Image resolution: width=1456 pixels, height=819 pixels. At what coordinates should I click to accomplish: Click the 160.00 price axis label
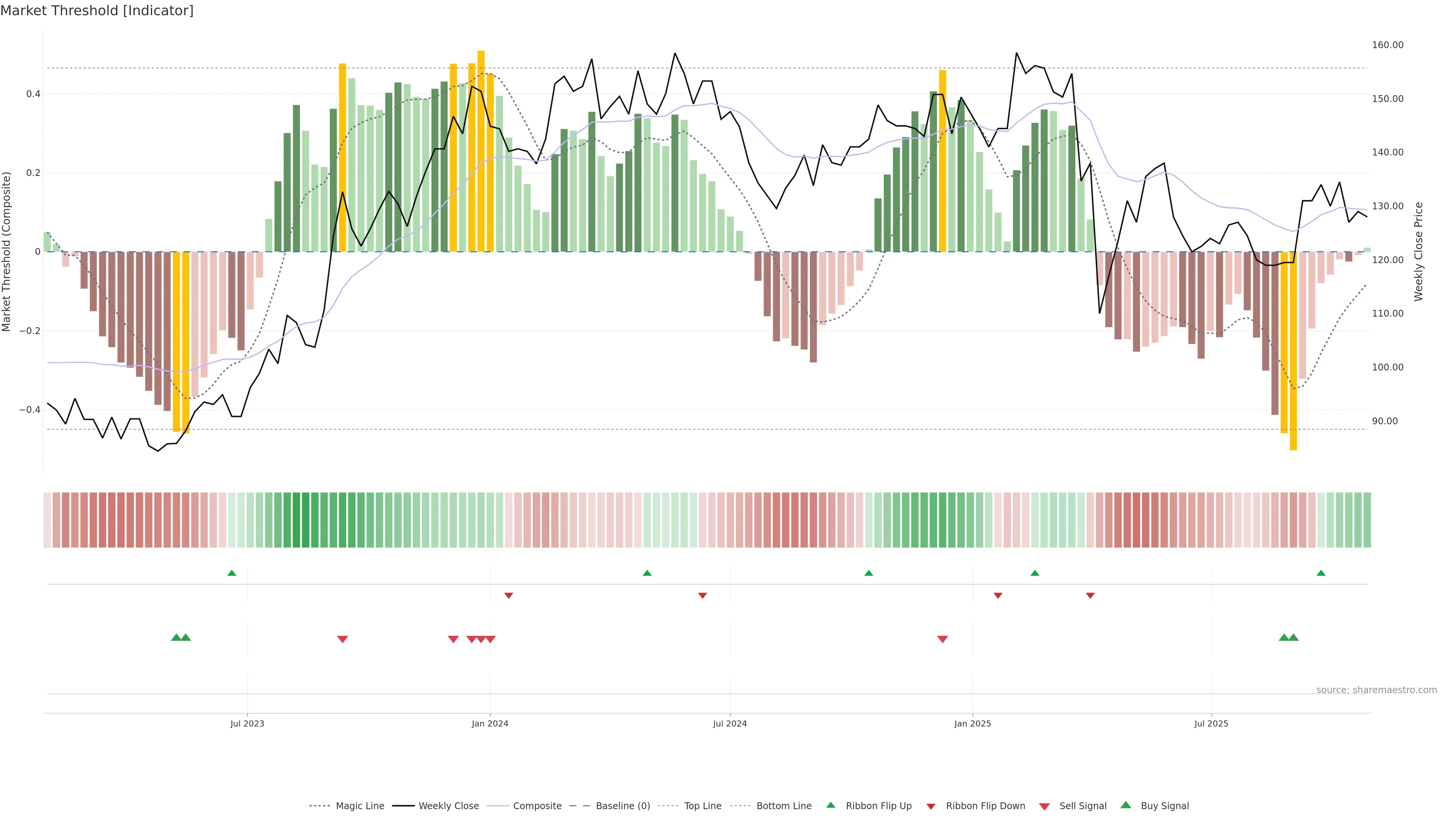(1388, 45)
